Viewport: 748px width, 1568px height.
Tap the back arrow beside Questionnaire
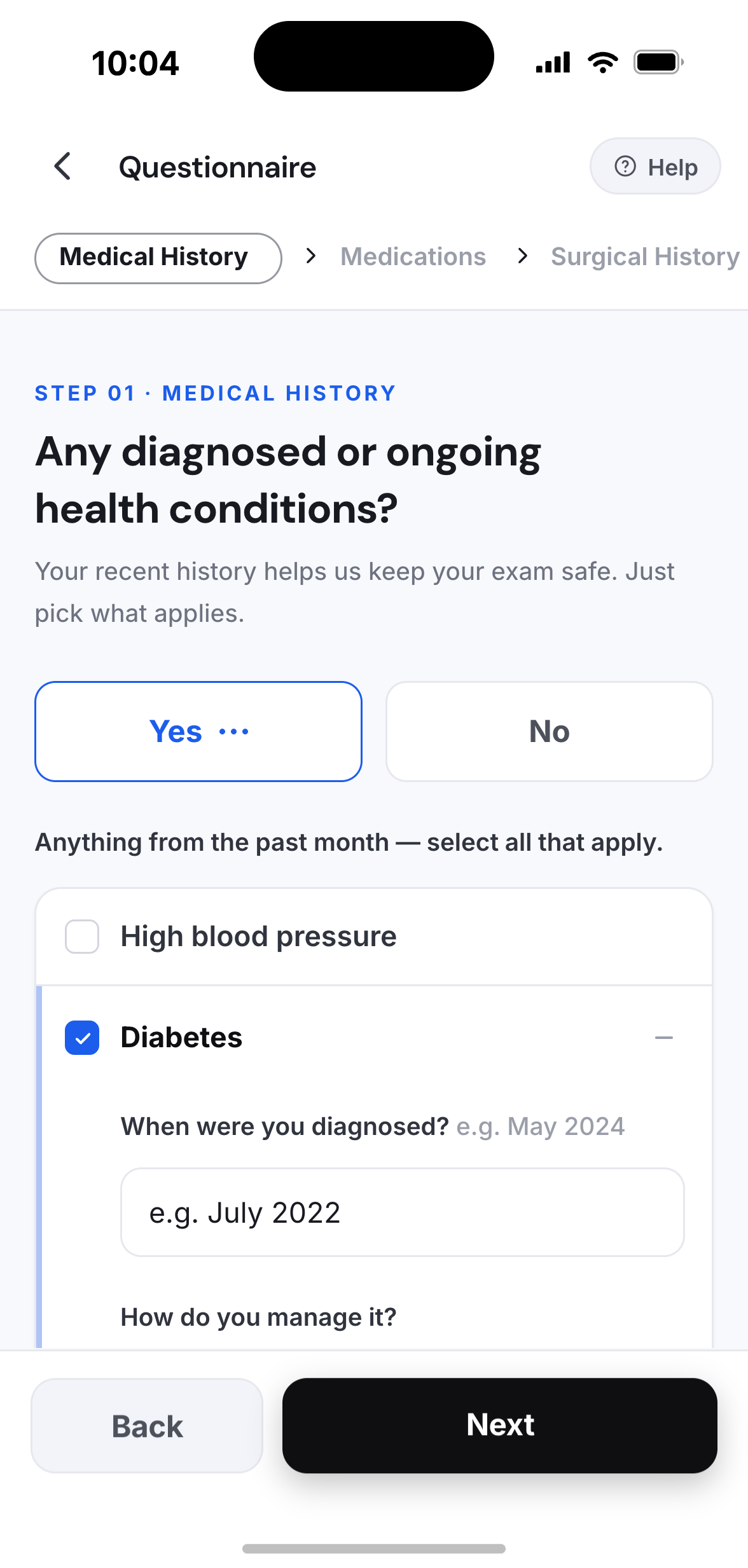pyautogui.click(x=62, y=167)
